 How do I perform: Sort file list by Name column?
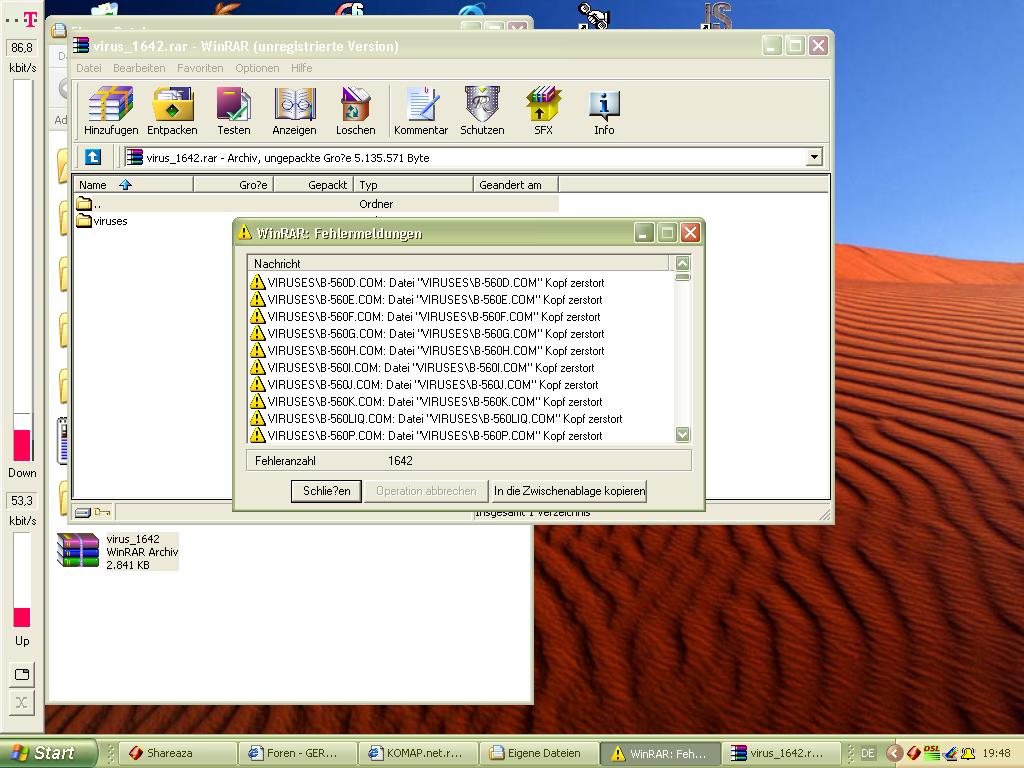click(x=93, y=185)
